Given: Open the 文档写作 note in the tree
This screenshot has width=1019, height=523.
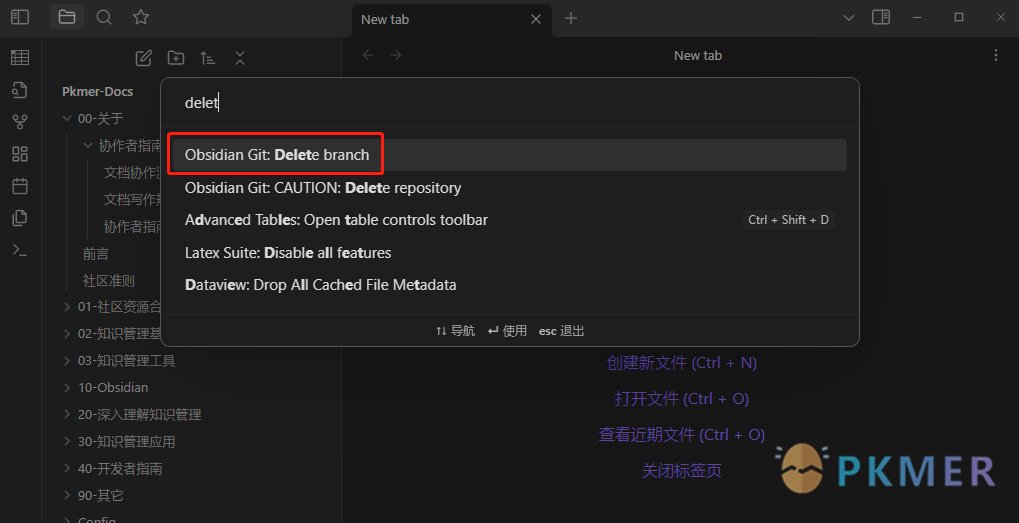Looking at the screenshot, I should [133, 199].
